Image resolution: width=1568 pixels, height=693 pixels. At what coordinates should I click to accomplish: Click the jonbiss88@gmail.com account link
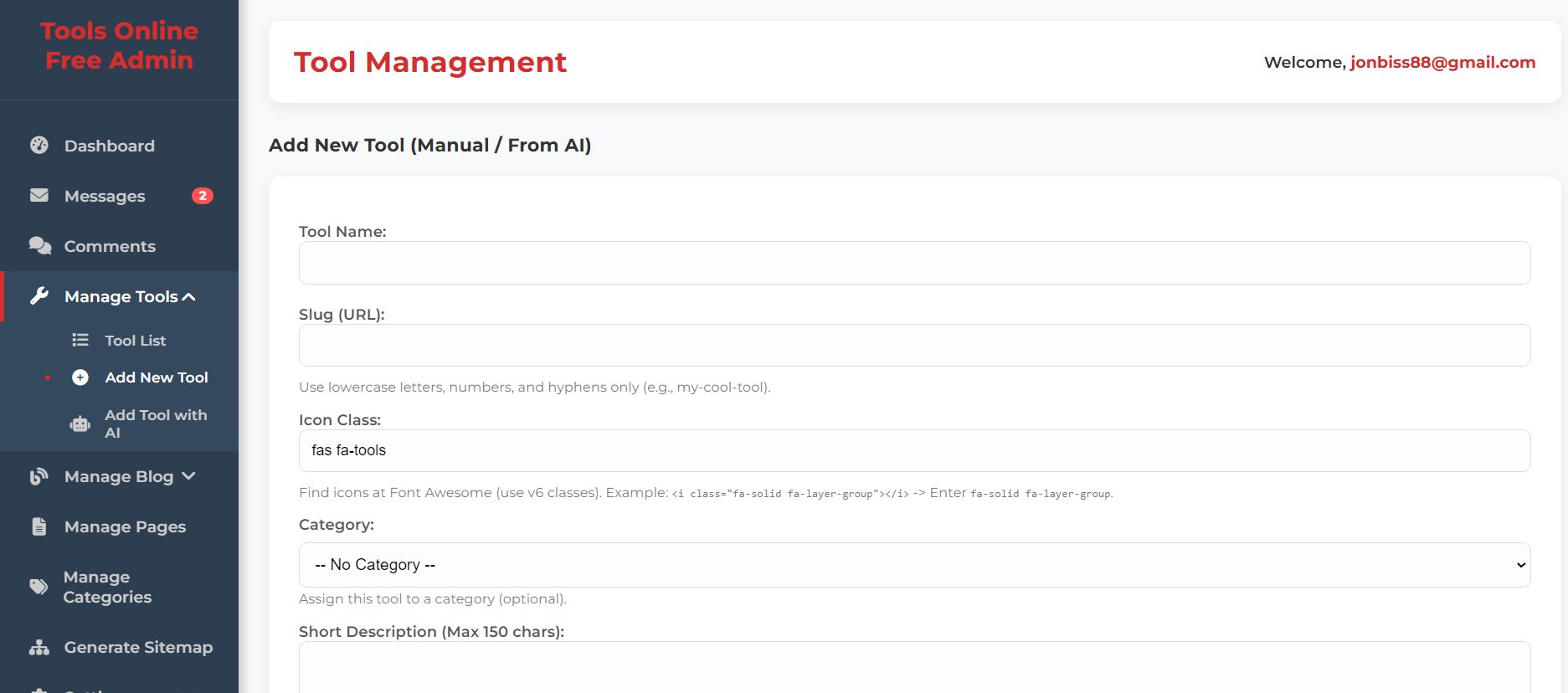point(1442,62)
